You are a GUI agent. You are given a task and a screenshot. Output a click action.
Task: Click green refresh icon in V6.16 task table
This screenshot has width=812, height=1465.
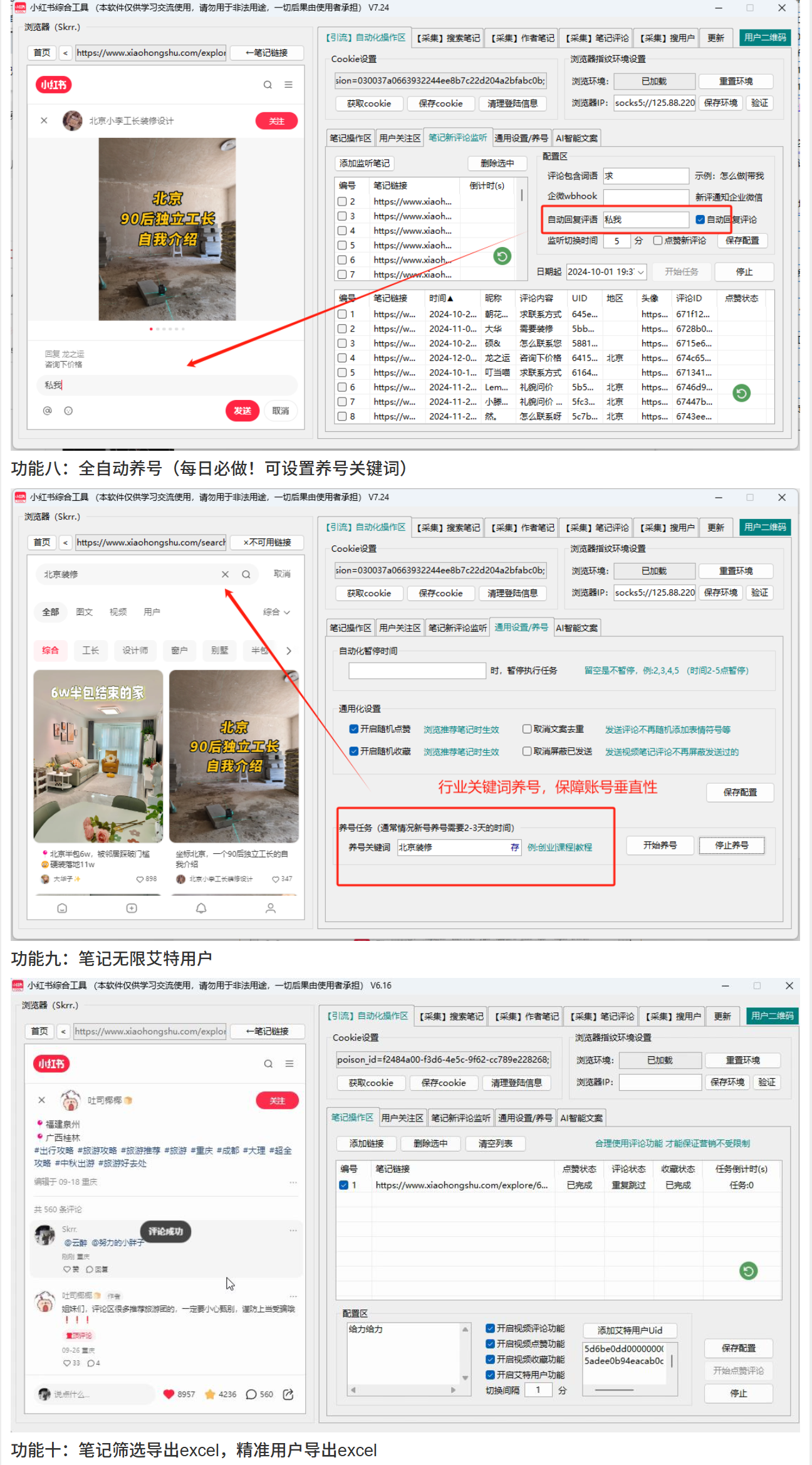pyautogui.click(x=749, y=1271)
